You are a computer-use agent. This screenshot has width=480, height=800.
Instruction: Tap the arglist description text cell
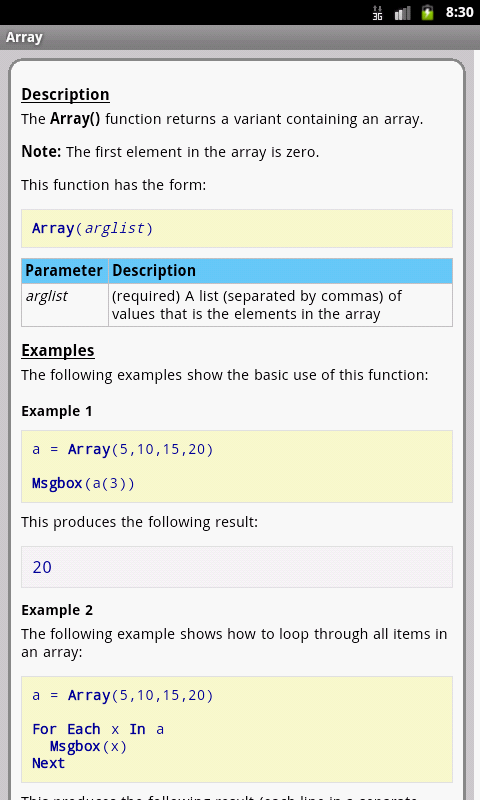pos(280,305)
